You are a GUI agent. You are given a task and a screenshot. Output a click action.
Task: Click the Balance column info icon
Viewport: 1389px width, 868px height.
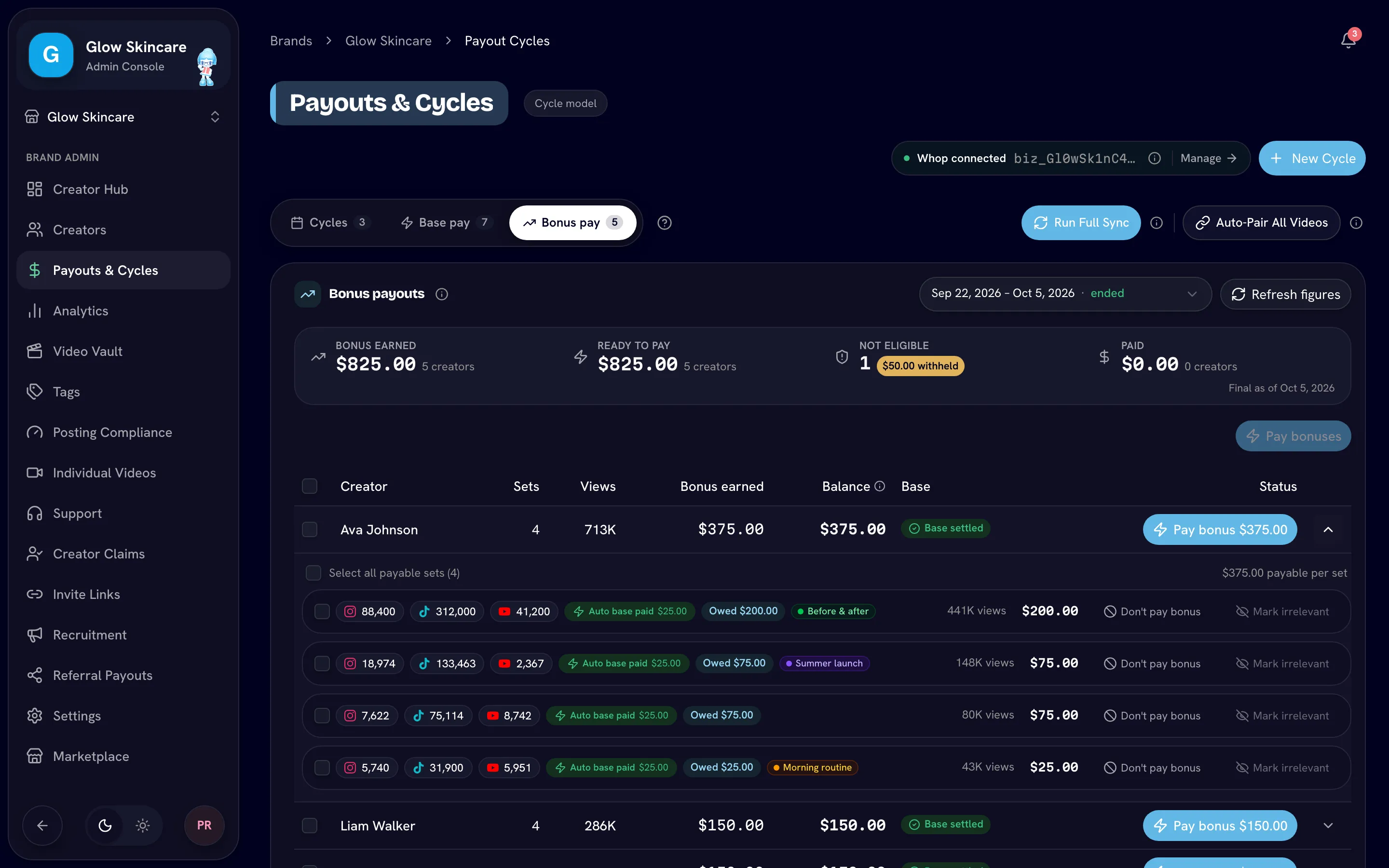pos(879,486)
